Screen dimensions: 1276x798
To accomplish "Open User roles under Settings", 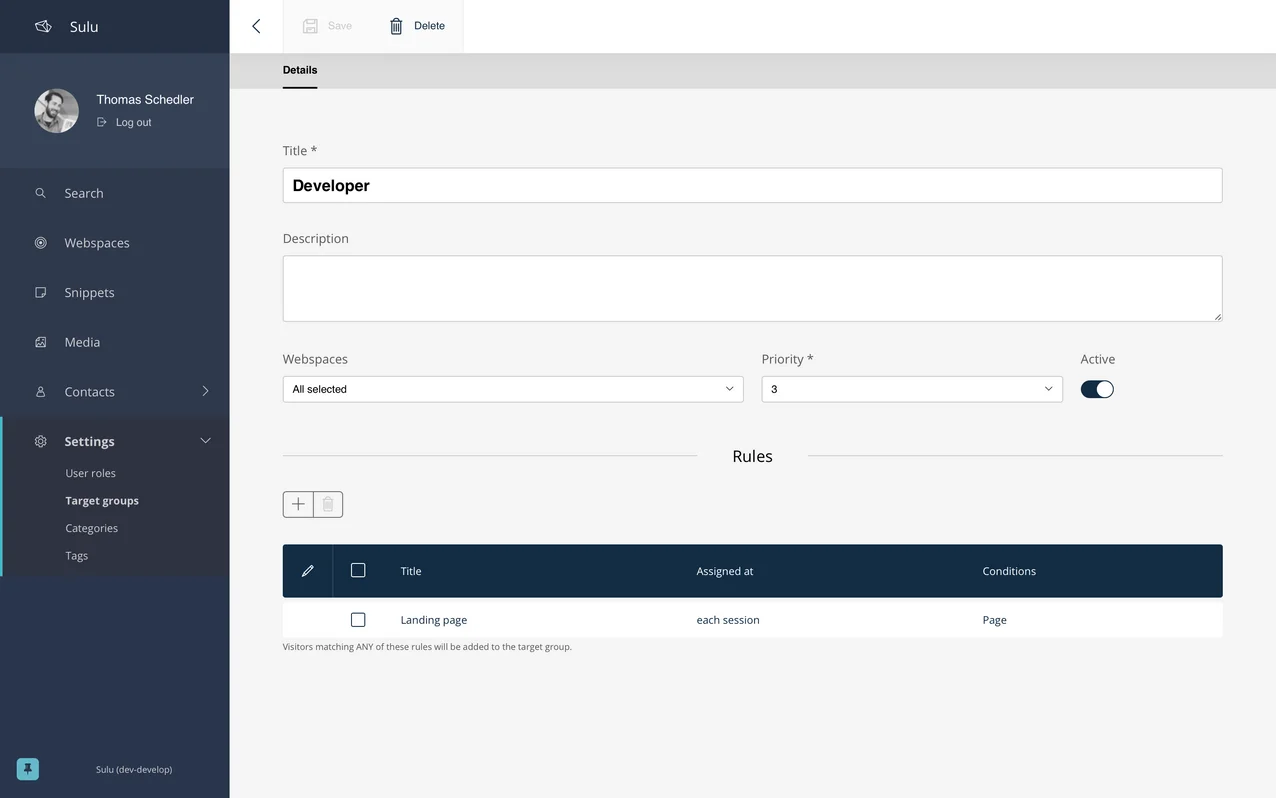I will [x=91, y=473].
